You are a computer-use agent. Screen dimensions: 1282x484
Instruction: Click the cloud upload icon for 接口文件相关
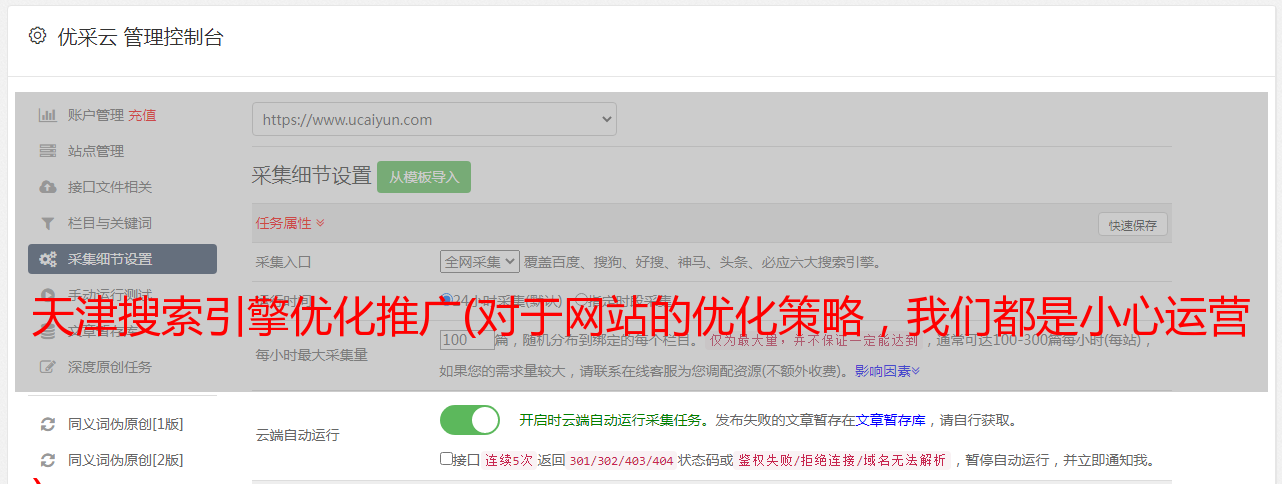pyautogui.click(x=47, y=187)
